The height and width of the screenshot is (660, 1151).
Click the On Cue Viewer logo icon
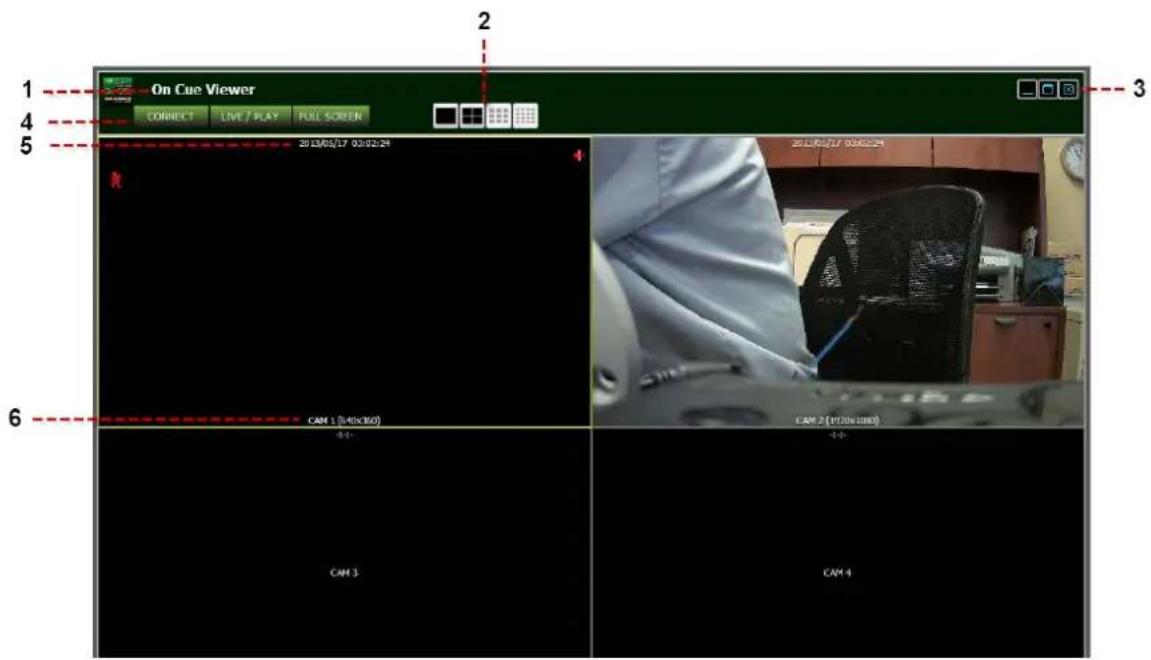click(117, 89)
